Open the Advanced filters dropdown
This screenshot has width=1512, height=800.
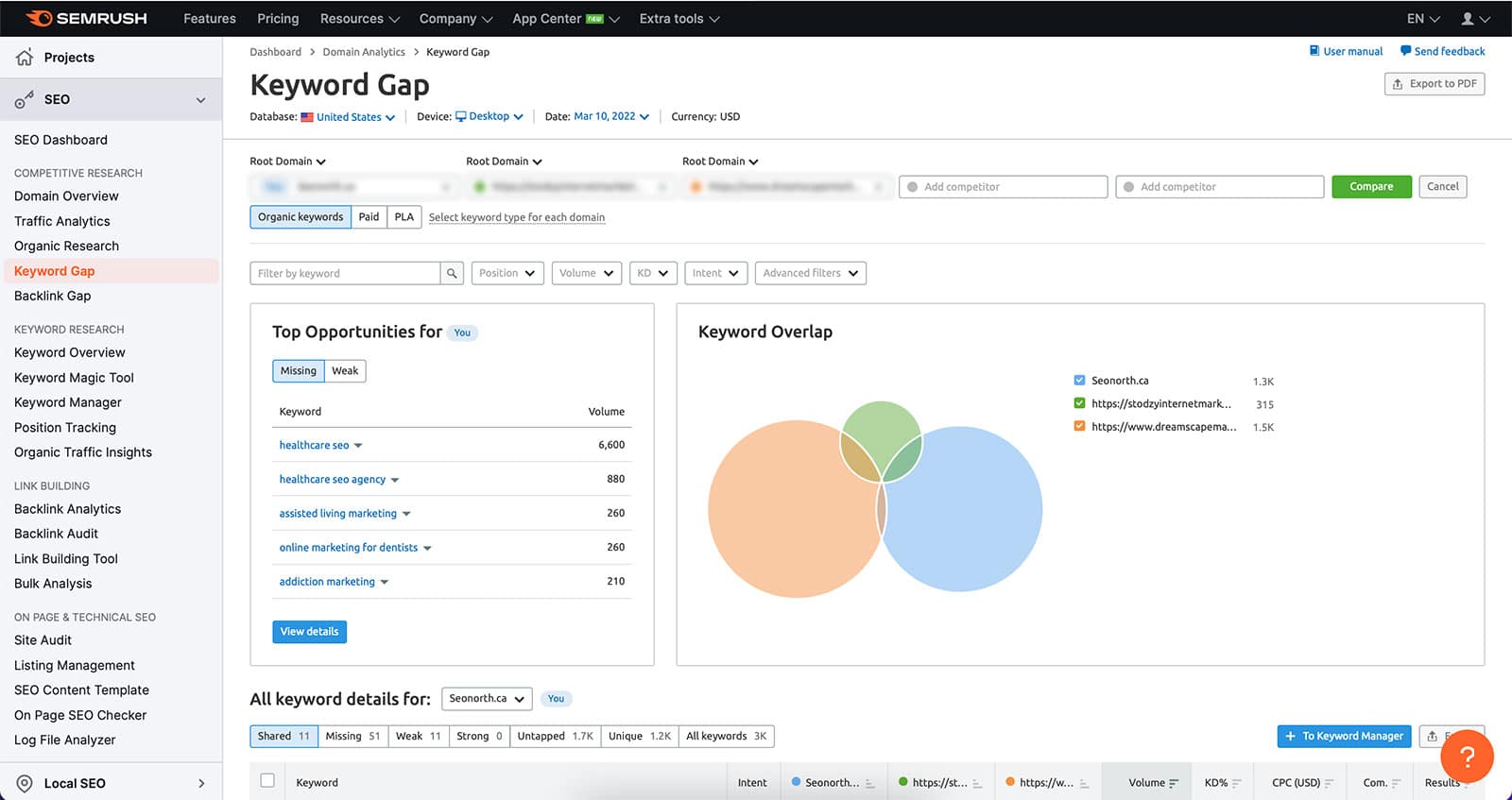point(811,273)
